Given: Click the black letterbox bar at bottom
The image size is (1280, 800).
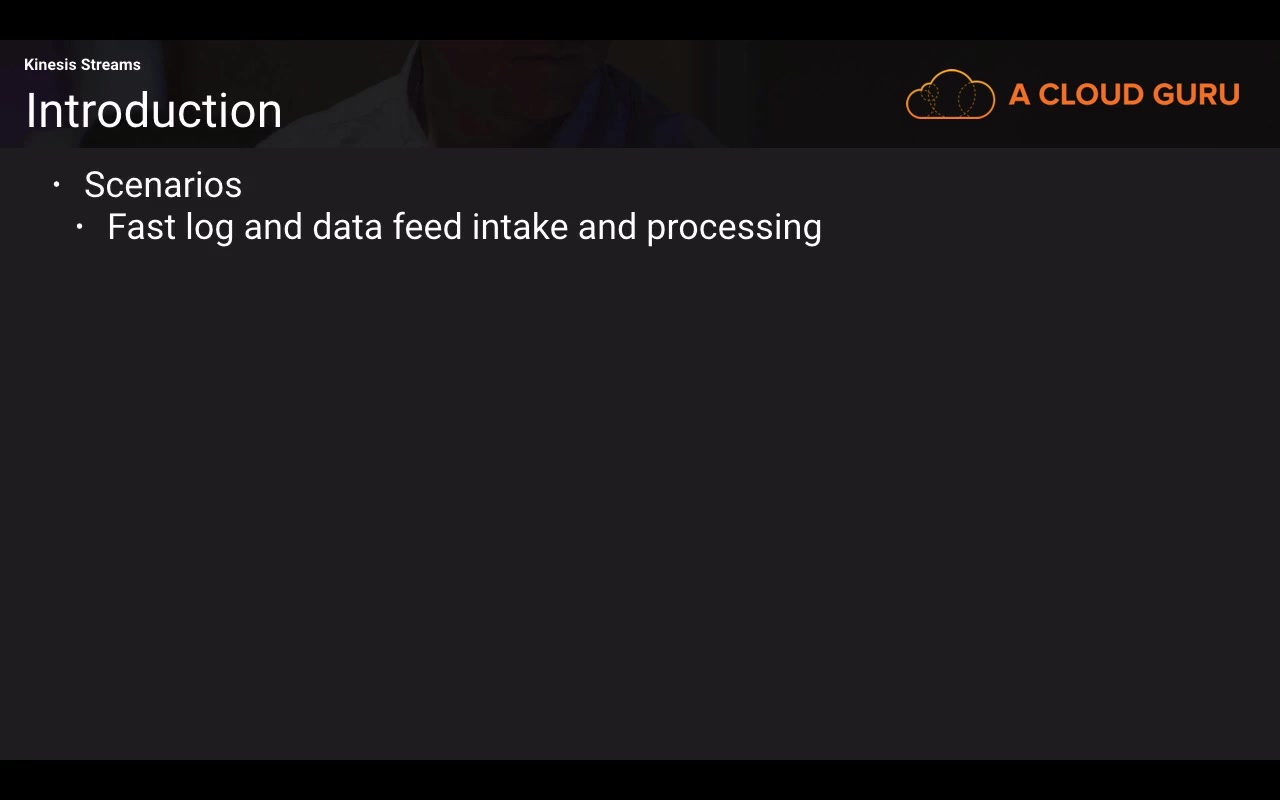Looking at the screenshot, I should tap(640, 780).
